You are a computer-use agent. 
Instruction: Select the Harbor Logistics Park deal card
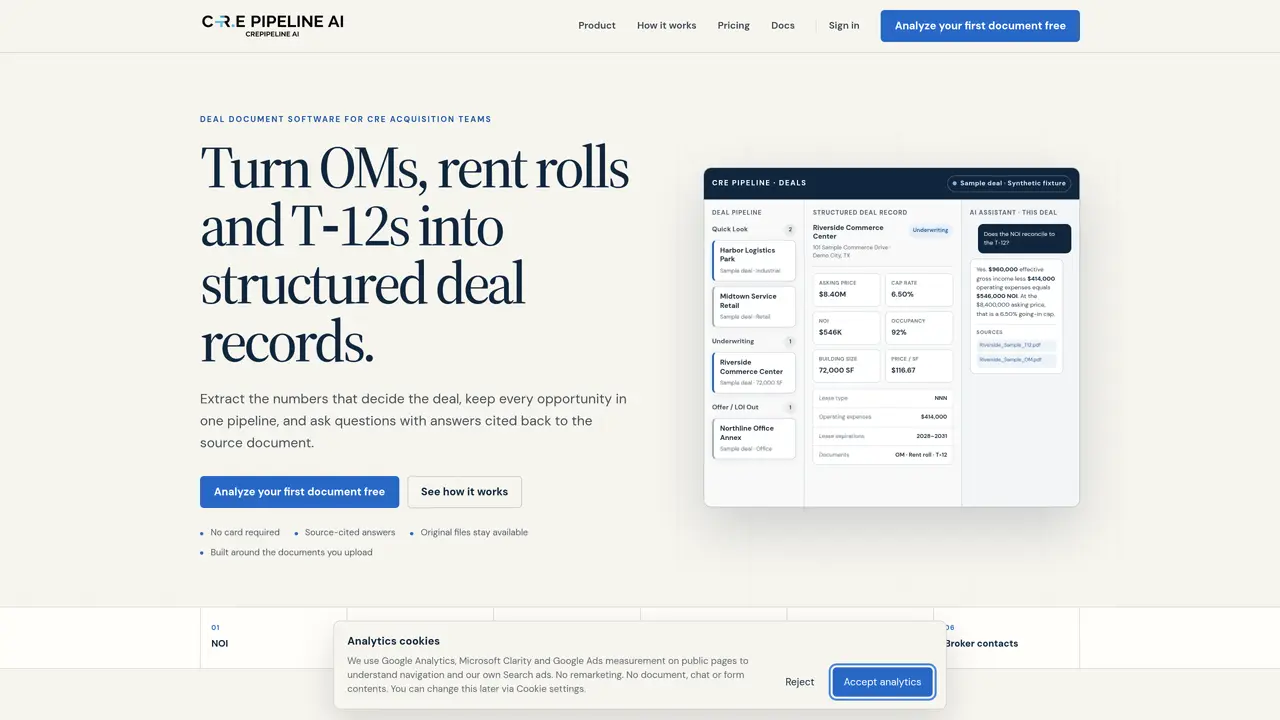[x=754, y=261]
